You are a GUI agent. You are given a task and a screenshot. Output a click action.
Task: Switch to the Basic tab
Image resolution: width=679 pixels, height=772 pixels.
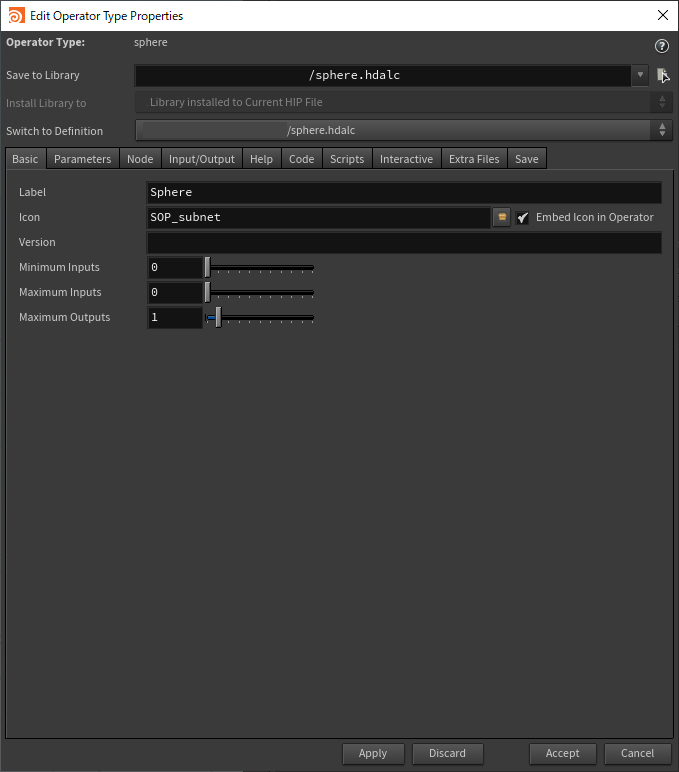(x=26, y=159)
